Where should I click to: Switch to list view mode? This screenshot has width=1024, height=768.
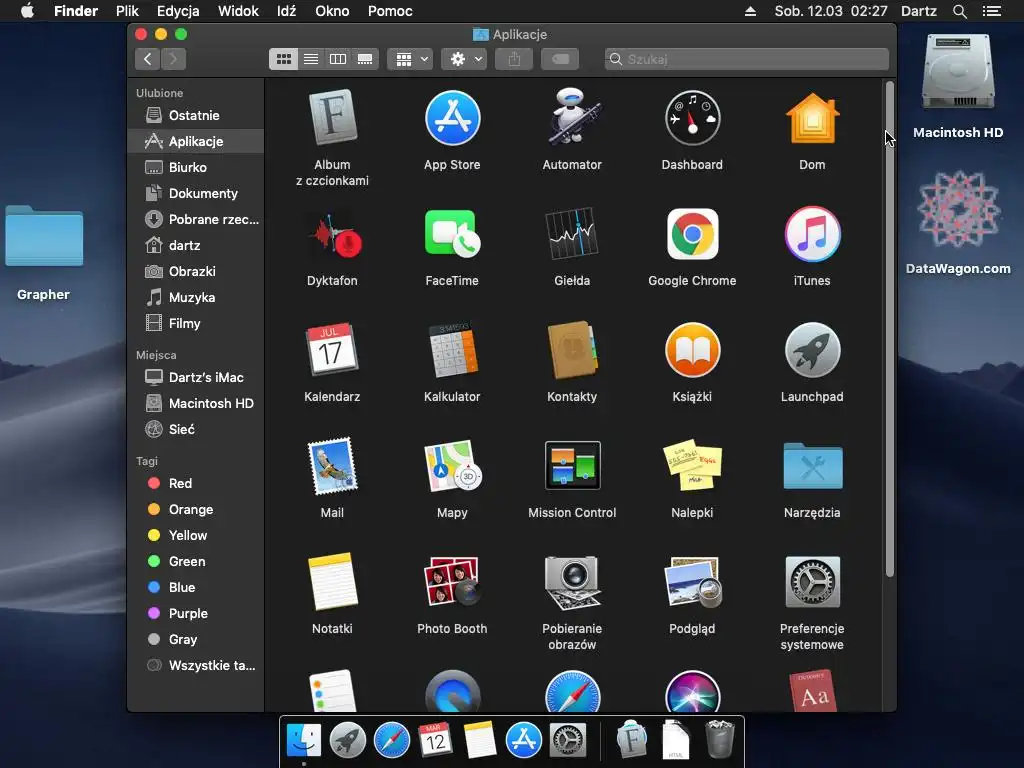pyautogui.click(x=311, y=59)
